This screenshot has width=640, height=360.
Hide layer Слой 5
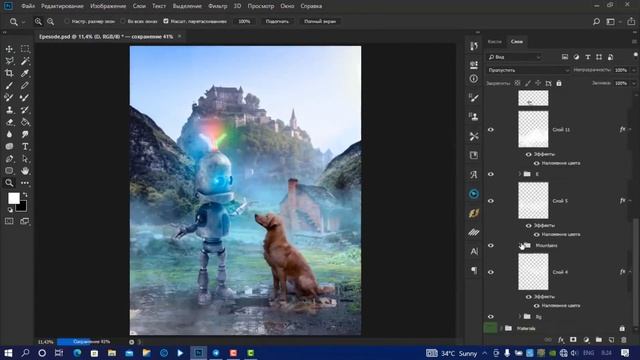tap(491, 201)
